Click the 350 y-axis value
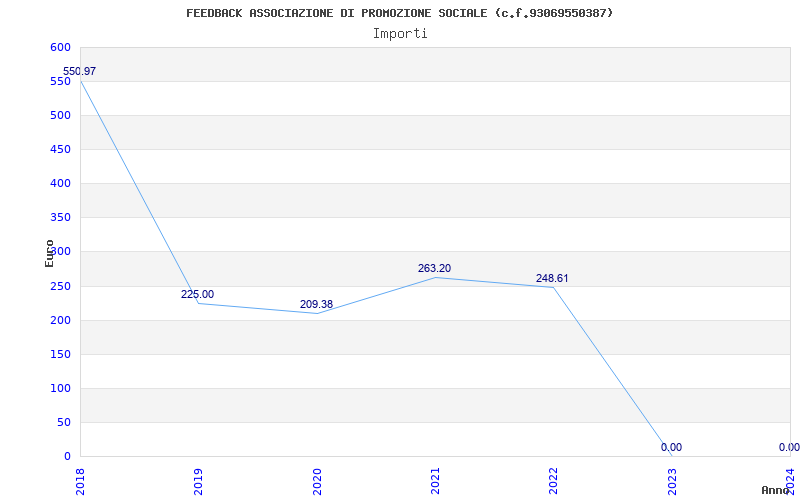Image resolution: width=800 pixels, height=500 pixels. click(60, 218)
